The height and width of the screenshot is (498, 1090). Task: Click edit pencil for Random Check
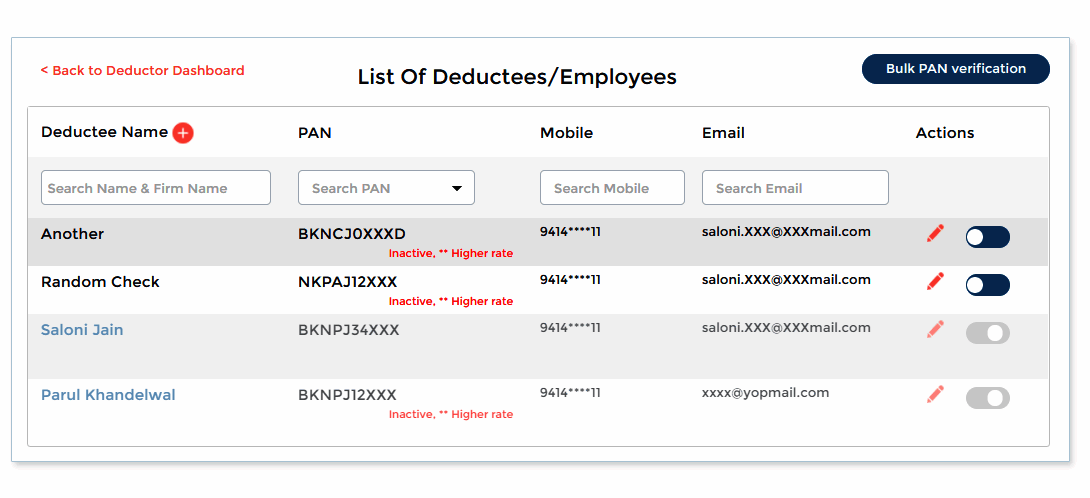(935, 282)
